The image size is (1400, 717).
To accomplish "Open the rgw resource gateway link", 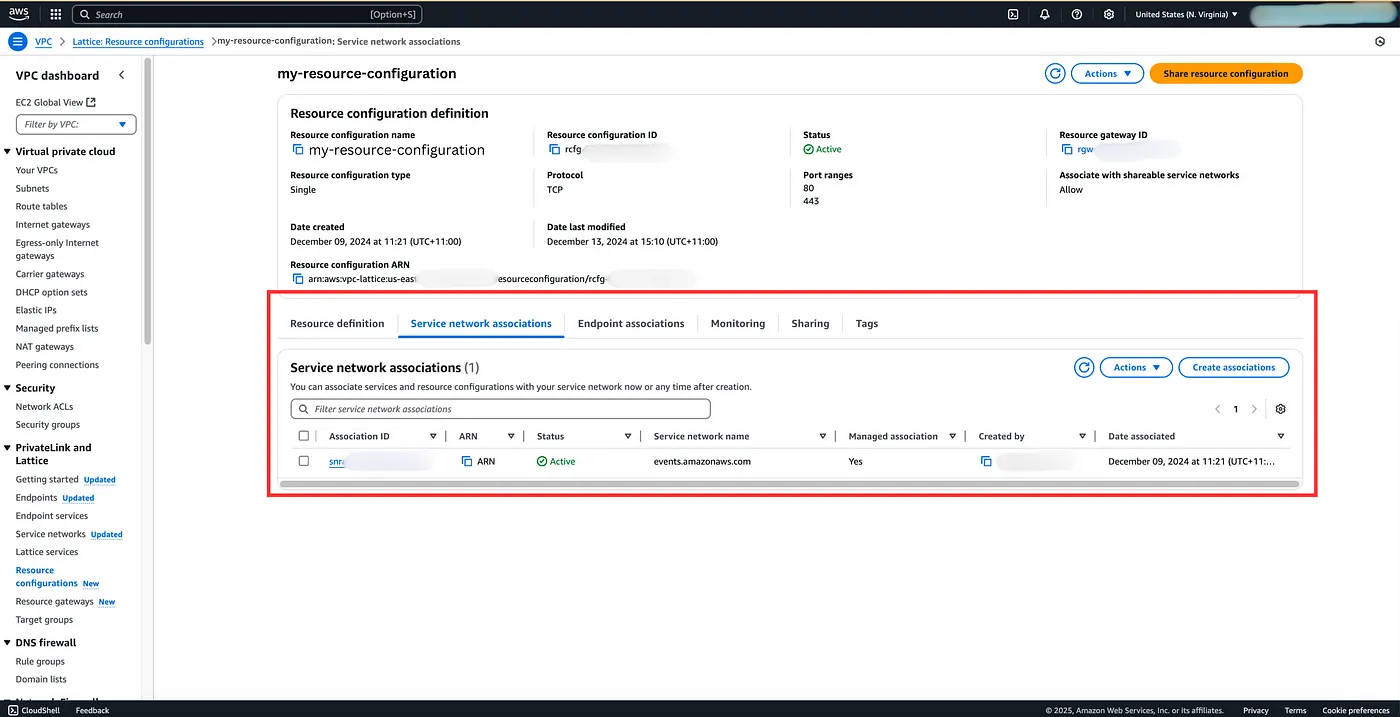I will pyautogui.click(x=1086, y=150).
